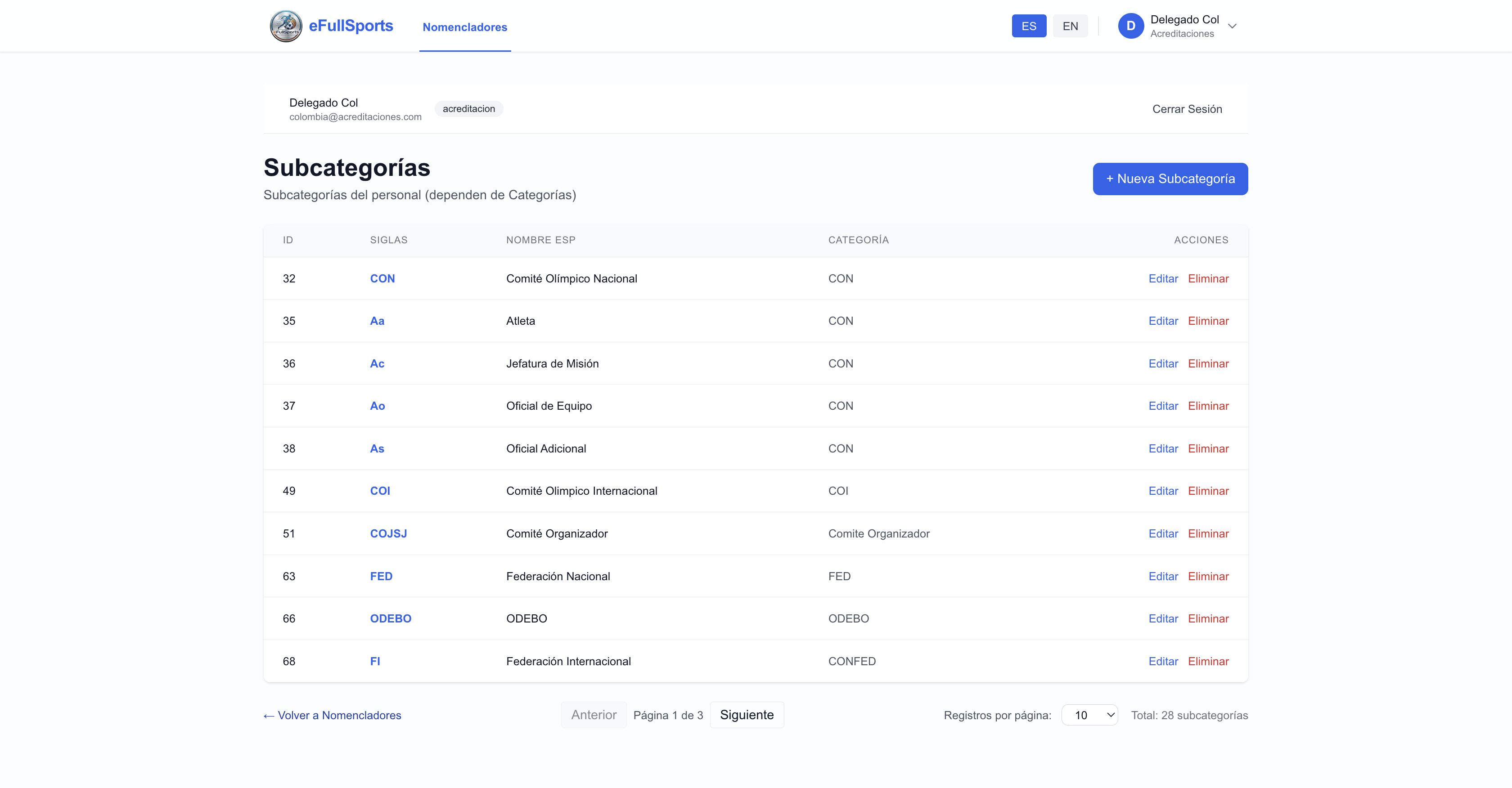Follow the Volver a Nomencladores link
This screenshot has width=1512, height=788.
pyautogui.click(x=332, y=715)
